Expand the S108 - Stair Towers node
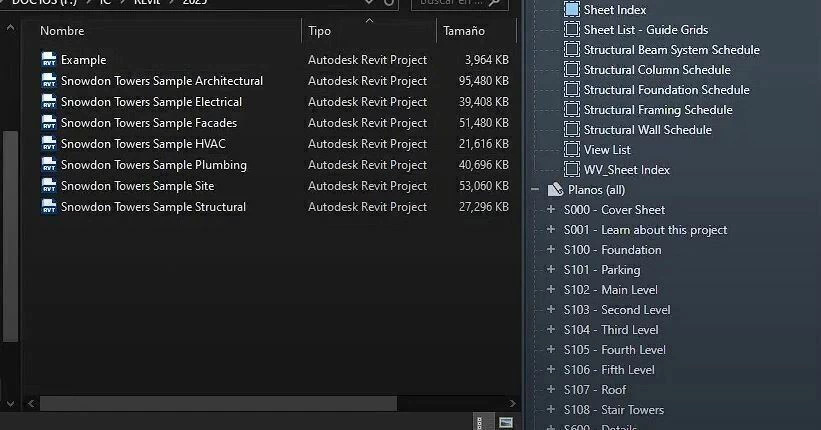 [551, 409]
